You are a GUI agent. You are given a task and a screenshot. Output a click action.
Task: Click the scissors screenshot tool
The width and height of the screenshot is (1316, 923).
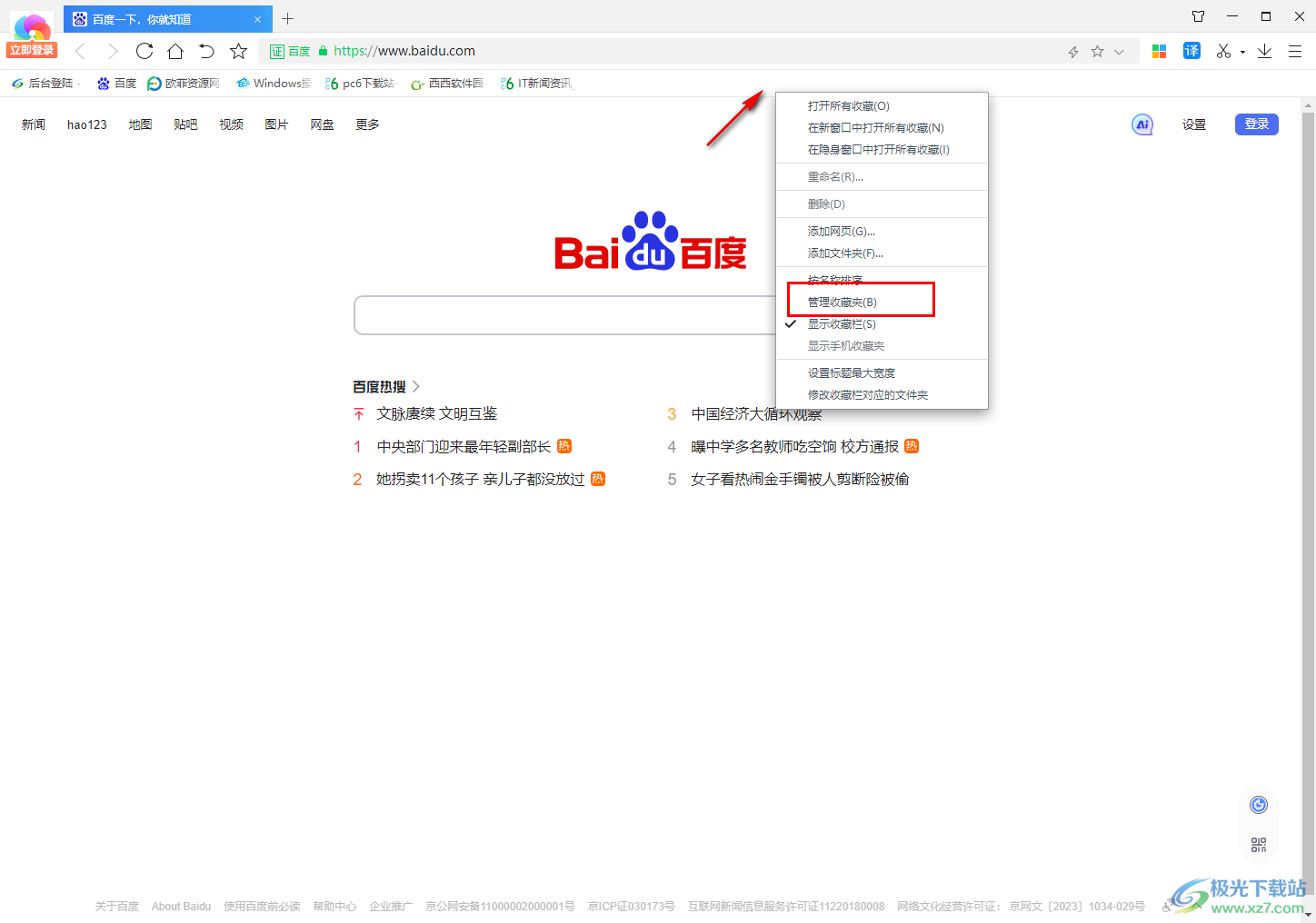pos(1224,51)
